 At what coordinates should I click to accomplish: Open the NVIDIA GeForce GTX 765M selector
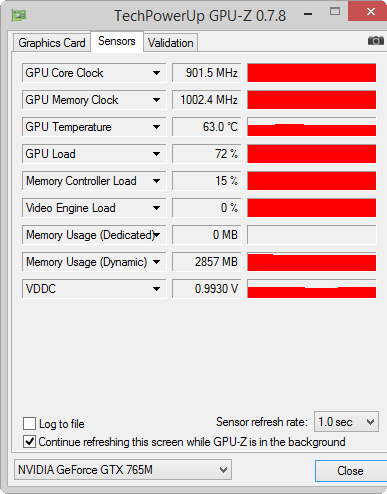123,470
